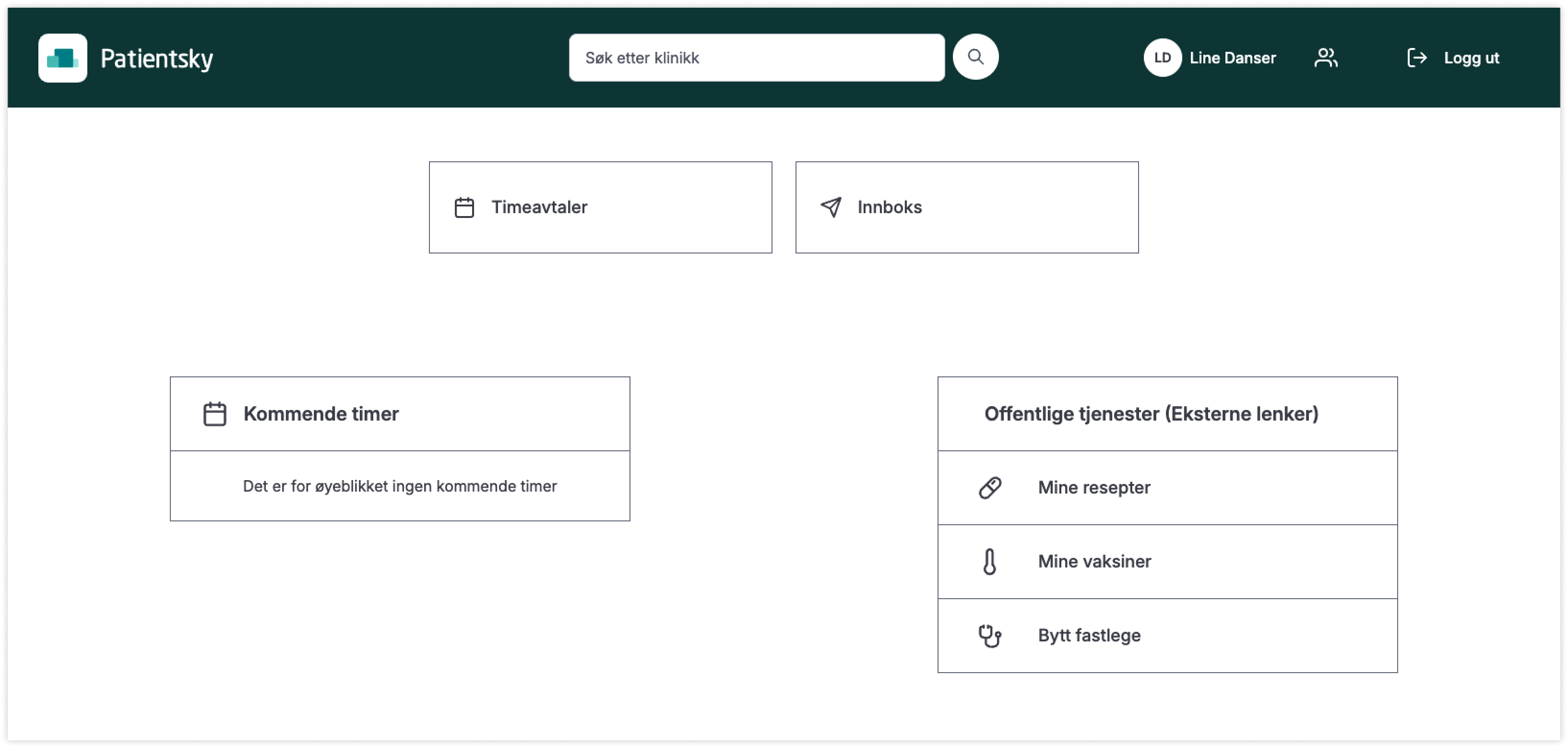Click the LD user avatar circle

[1162, 58]
